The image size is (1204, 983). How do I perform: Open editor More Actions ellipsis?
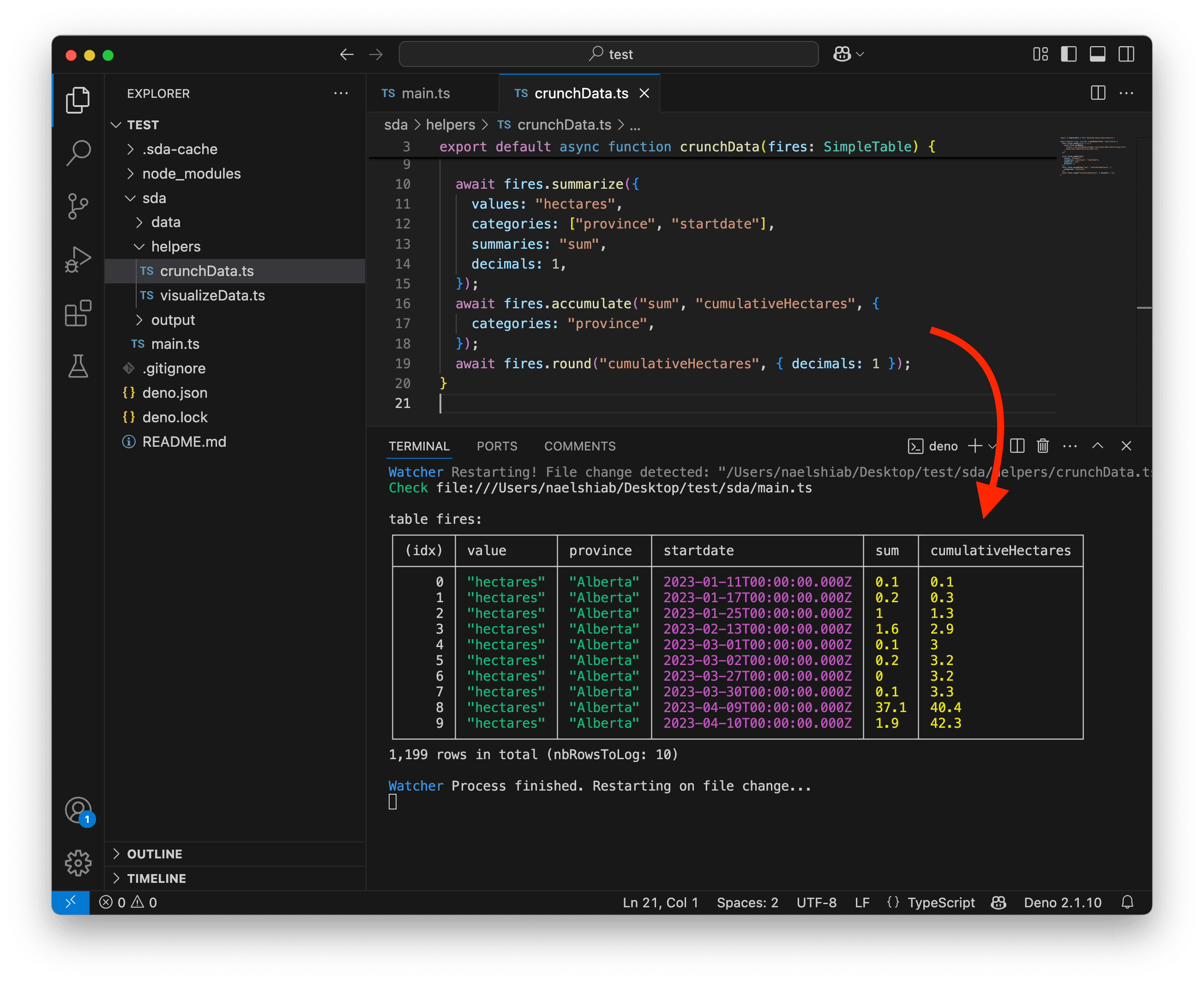[x=1126, y=93]
